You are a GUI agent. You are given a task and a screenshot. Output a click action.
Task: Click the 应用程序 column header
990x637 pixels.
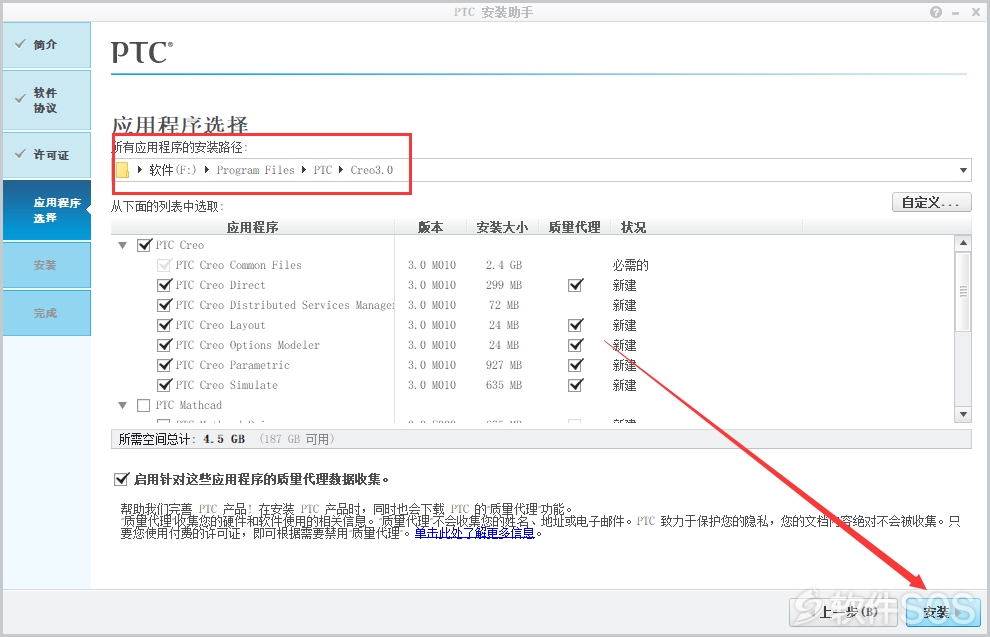click(x=253, y=227)
